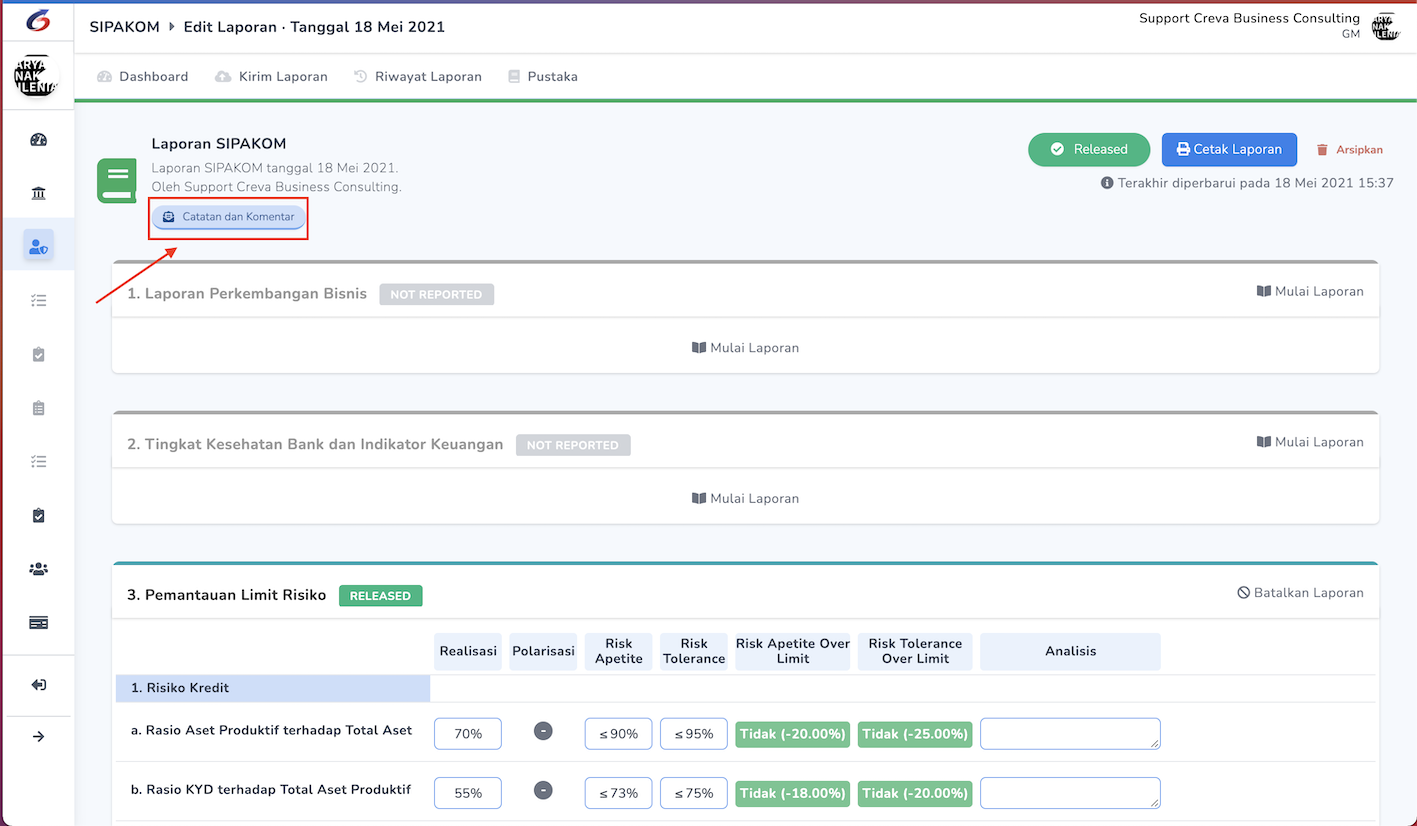
Task: Click heading 1. Laporan Perkembangan Bisnis
Action: pos(247,294)
